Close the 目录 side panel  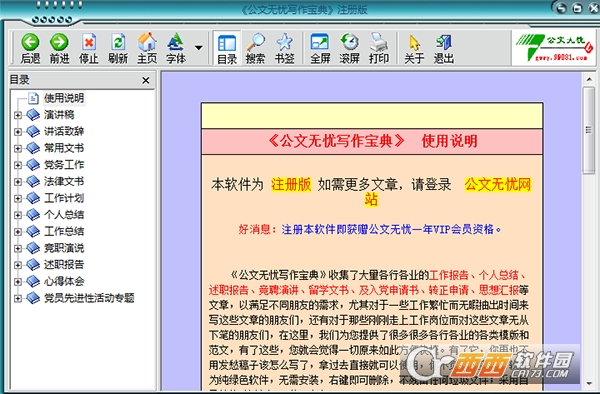point(146,80)
